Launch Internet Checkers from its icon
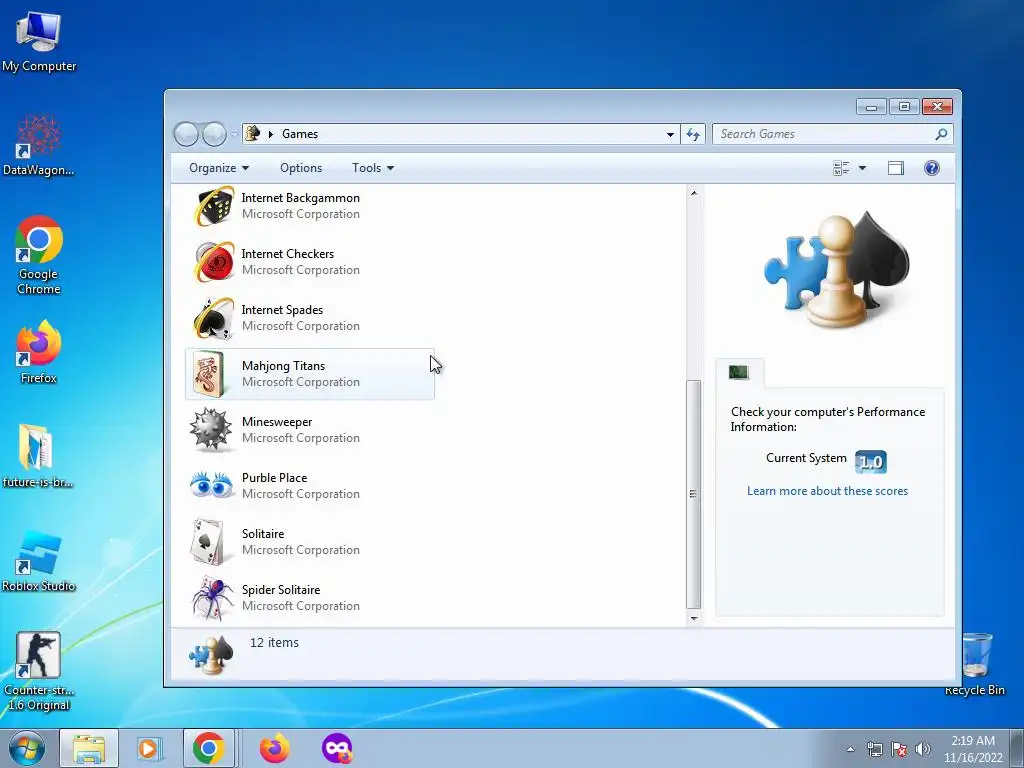 pyautogui.click(x=214, y=262)
